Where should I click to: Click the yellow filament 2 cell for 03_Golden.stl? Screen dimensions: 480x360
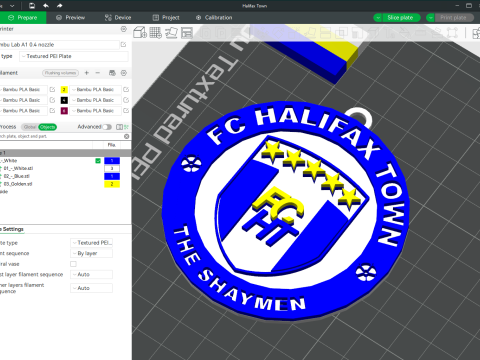pyautogui.click(x=112, y=184)
